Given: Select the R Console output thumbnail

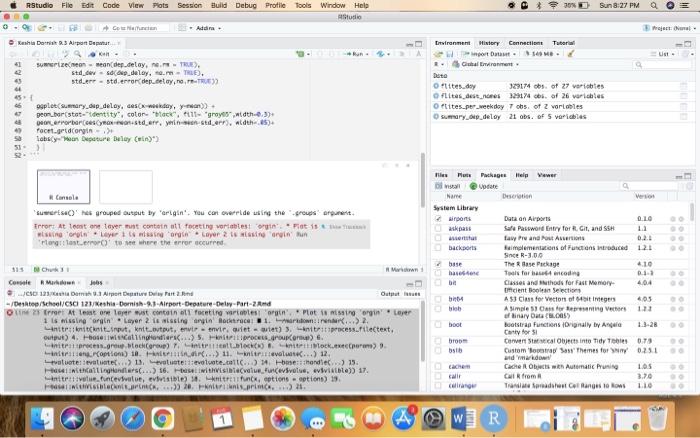Looking at the screenshot, I should 63,187.
